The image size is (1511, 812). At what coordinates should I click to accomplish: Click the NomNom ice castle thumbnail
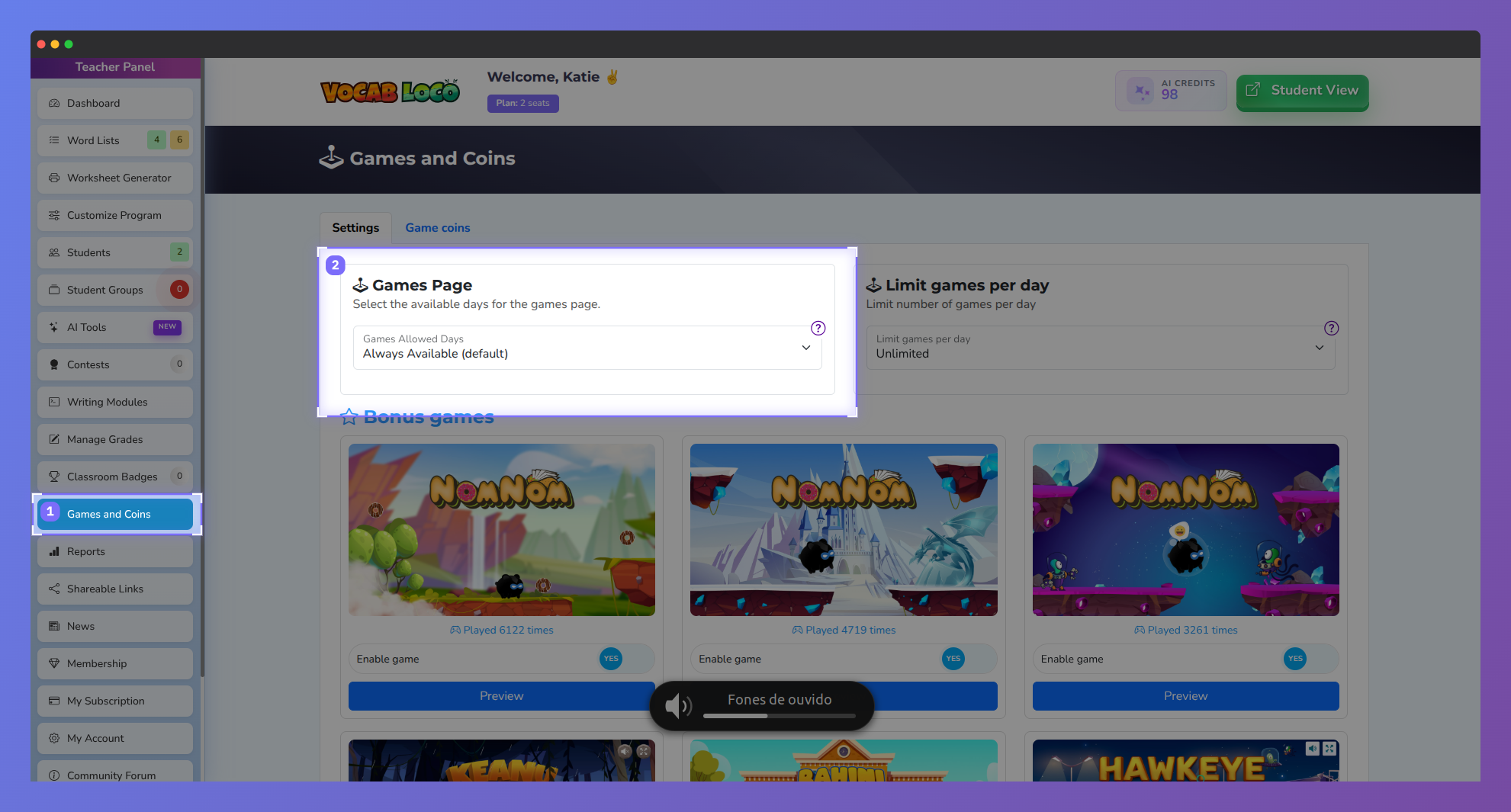tap(844, 530)
